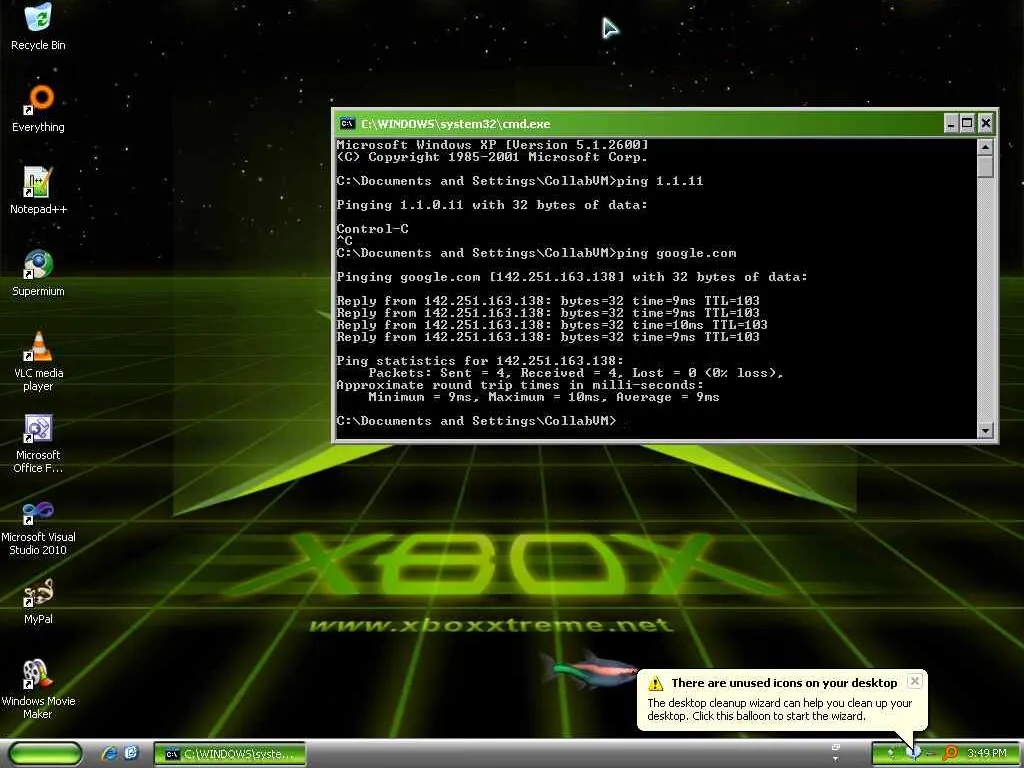Click the '(C) Copyright 1985-2001 Microsoft Corp.' line
This screenshot has width=1024, height=768.
pyautogui.click(x=492, y=157)
